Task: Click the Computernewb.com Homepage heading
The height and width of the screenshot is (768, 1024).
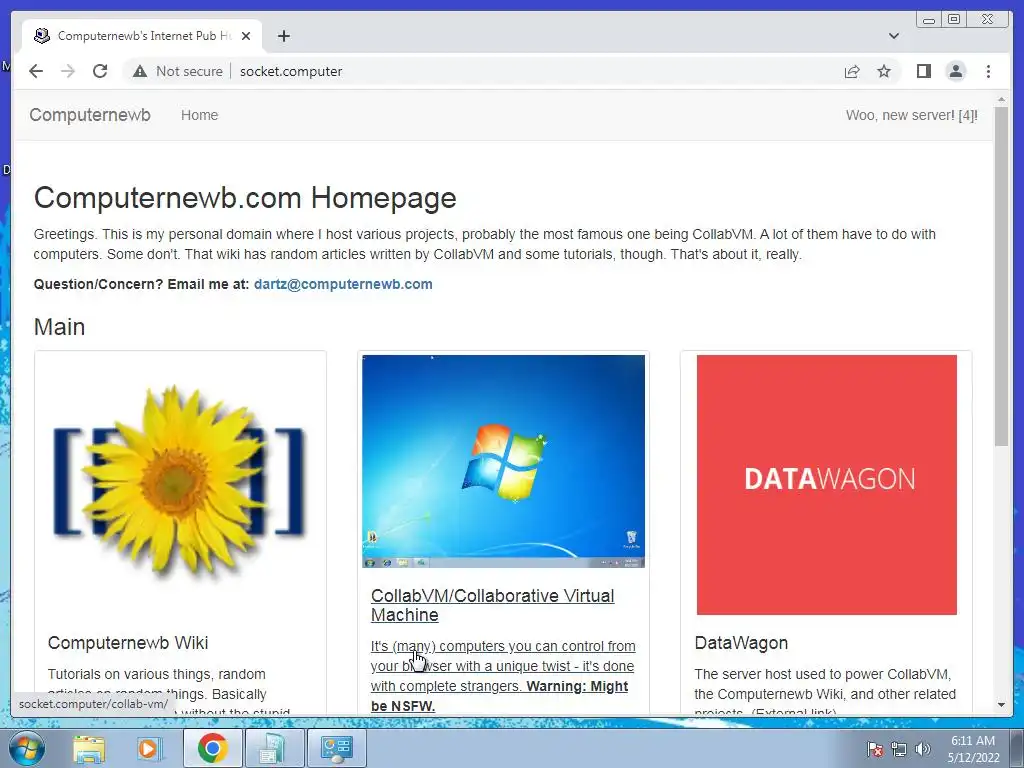Action: 245,197
